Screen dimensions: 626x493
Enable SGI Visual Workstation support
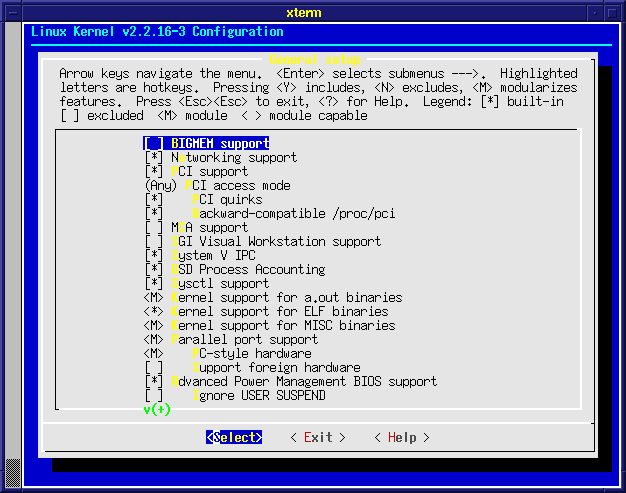(153, 242)
